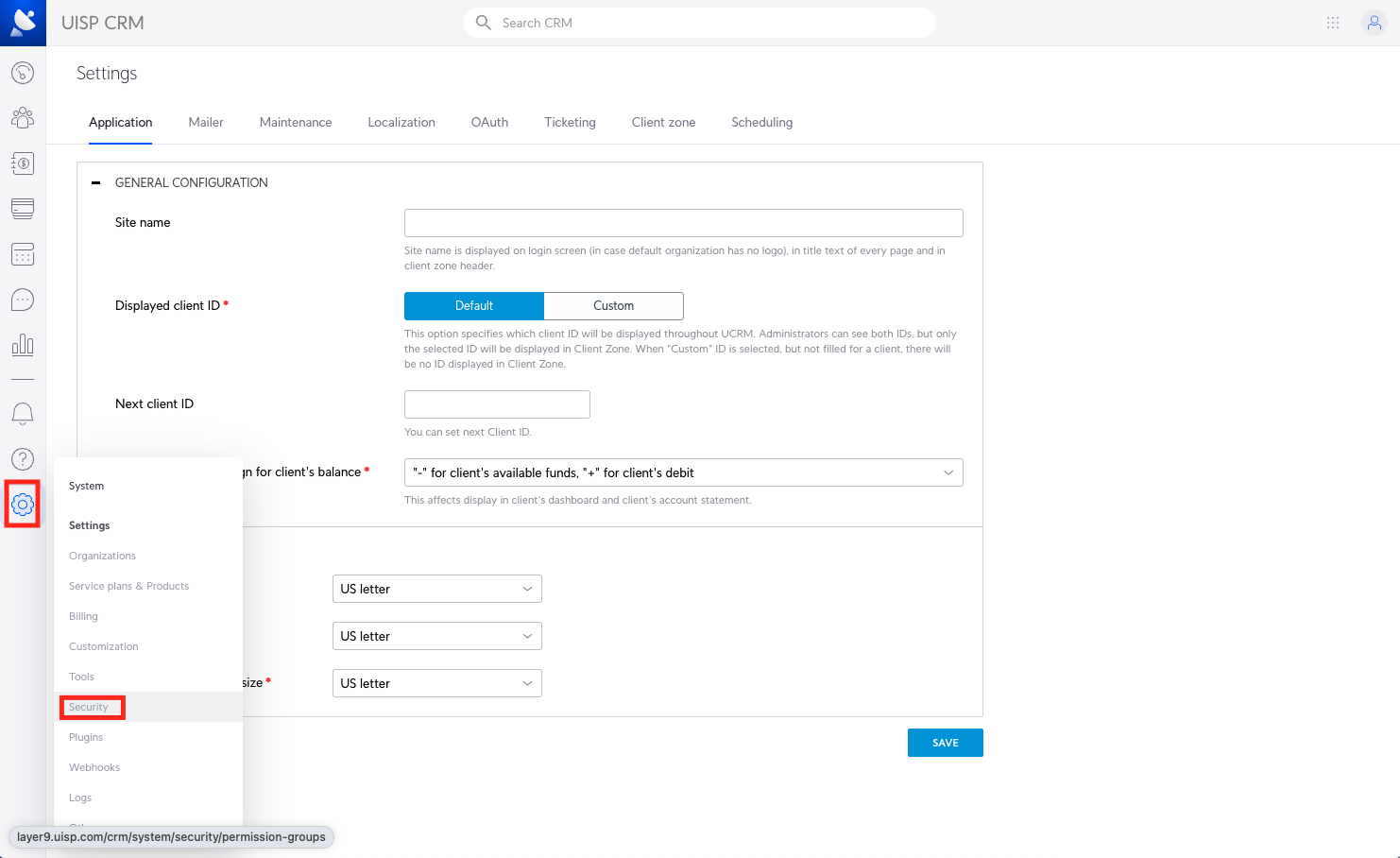The width and height of the screenshot is (1400, 858).
Task: Open the first US letter dropdown
Action: click(x=437, y=589)
